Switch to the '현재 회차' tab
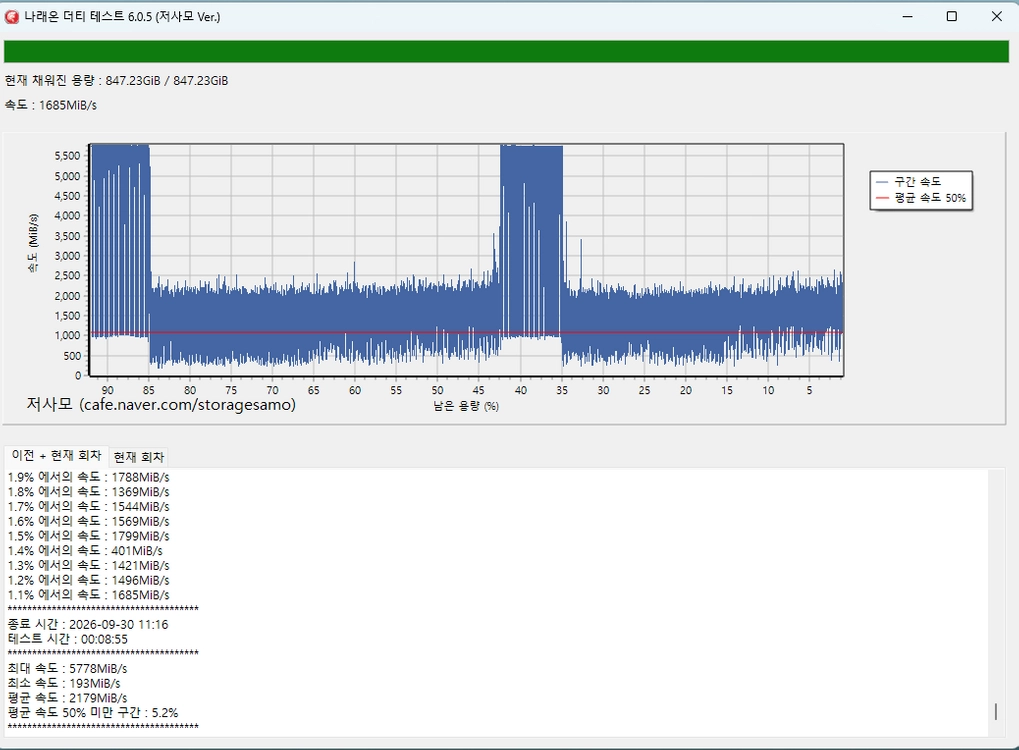The height and width of the screenshot is (750, 1019). pyautogui.click(x=138, y=457)
